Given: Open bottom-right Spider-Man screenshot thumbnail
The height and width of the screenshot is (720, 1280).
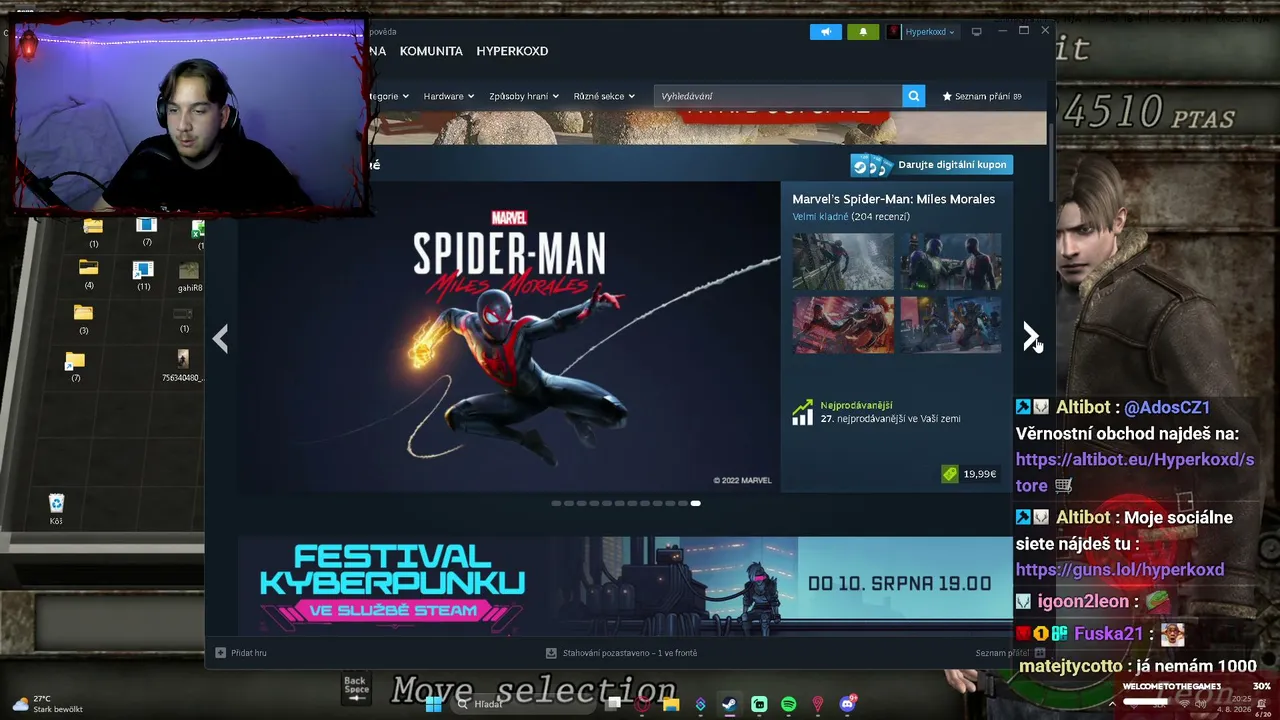Looking at the screenshot, I should [950, 324].
